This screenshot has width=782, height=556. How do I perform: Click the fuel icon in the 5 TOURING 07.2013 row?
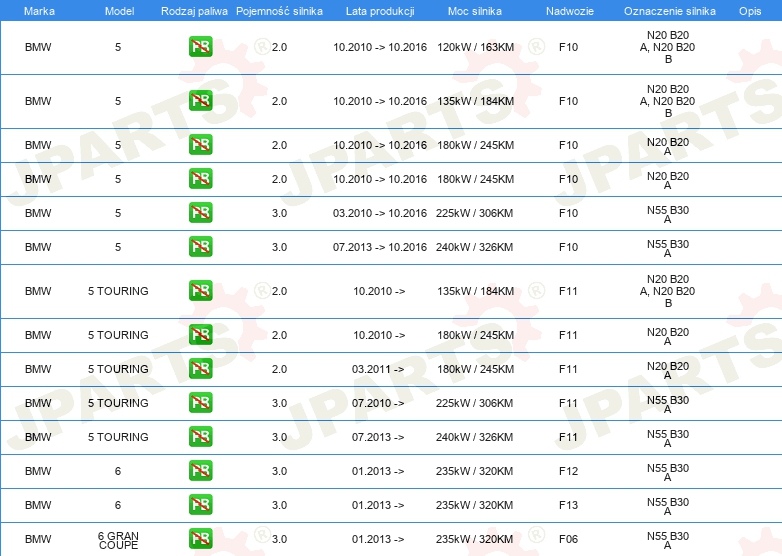pos(200,437)
